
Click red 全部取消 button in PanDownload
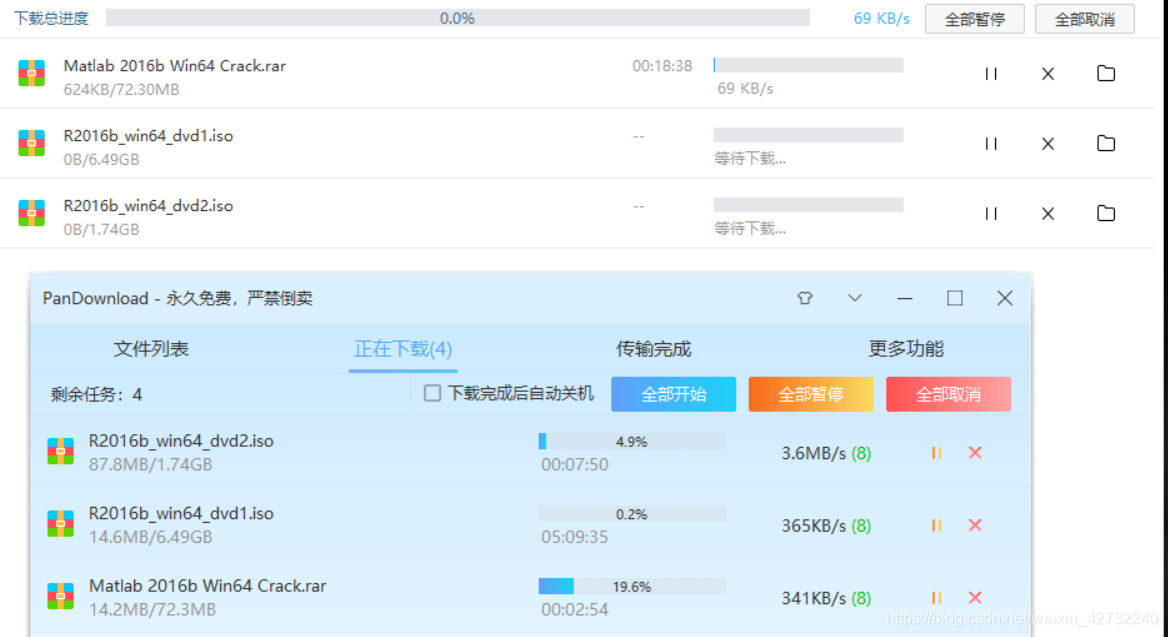[948, 394]
